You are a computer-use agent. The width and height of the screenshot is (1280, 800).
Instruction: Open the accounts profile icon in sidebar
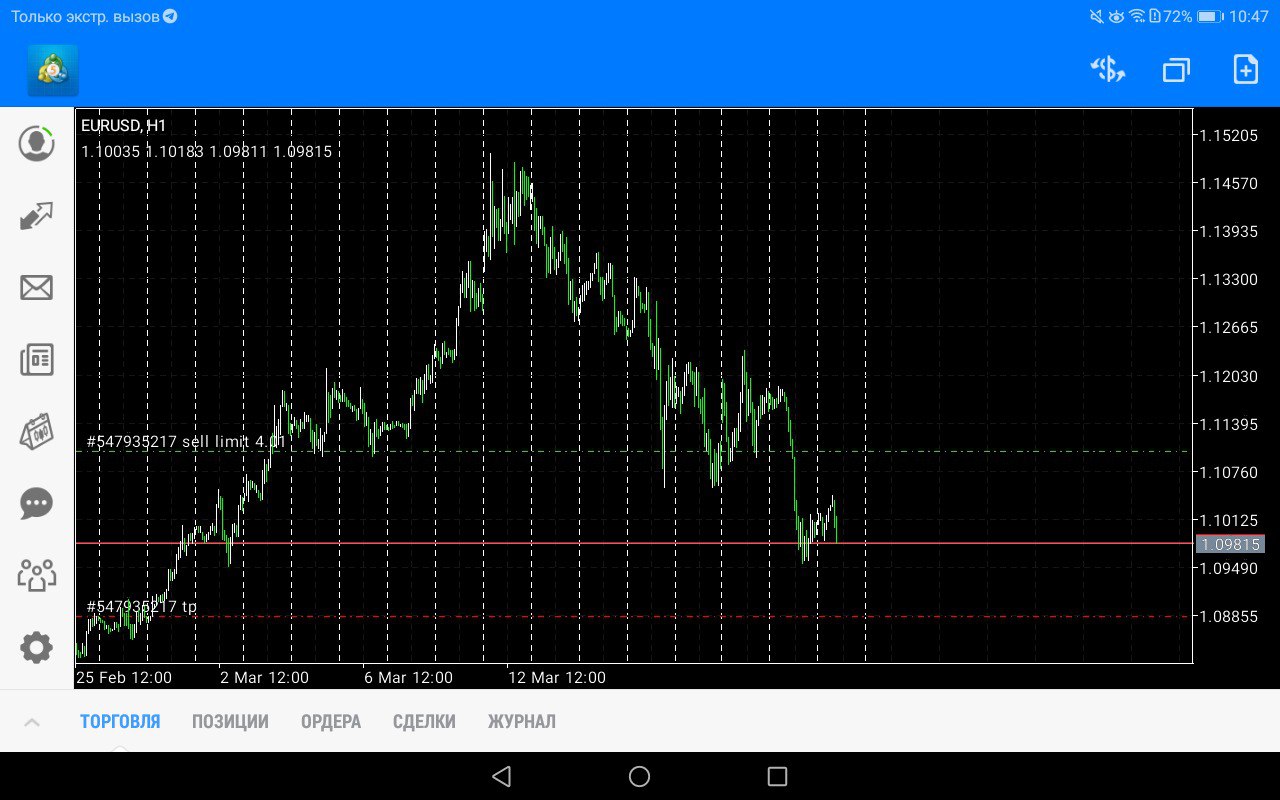tap(37, 143)
